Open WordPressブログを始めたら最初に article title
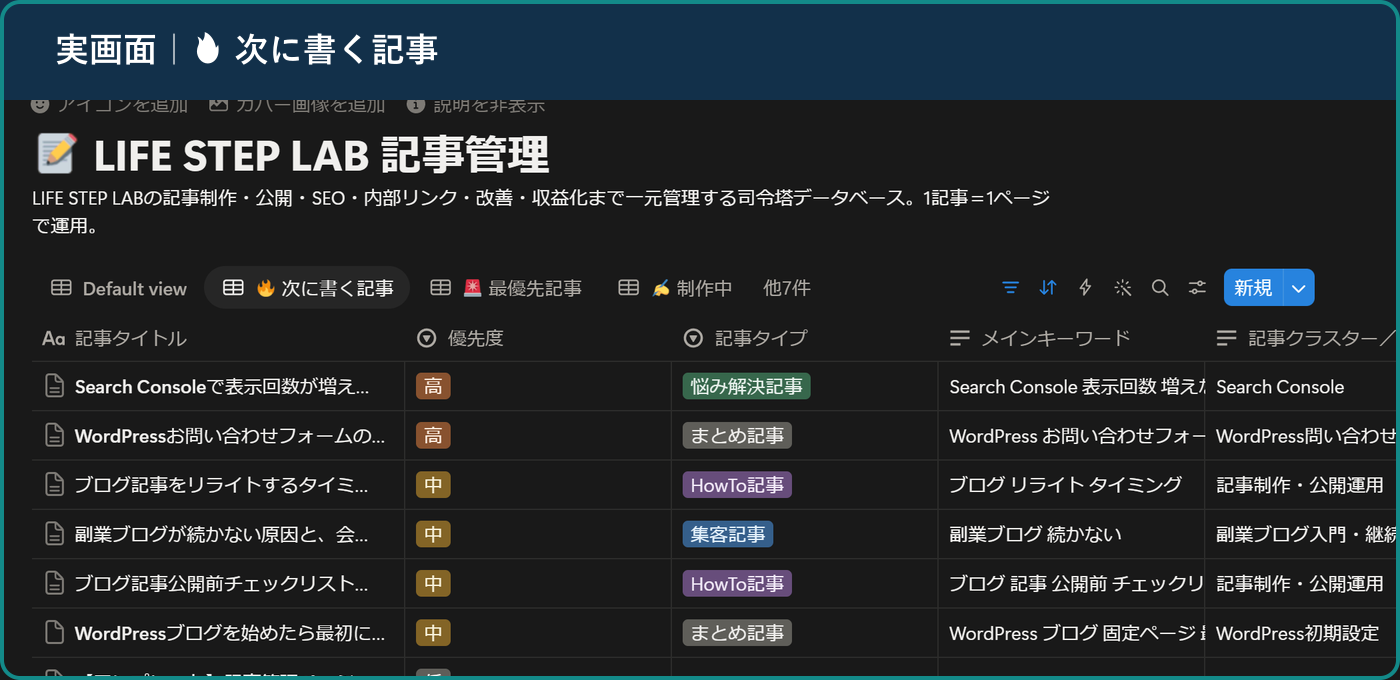 pyautogui.click(x=230, y=633)
